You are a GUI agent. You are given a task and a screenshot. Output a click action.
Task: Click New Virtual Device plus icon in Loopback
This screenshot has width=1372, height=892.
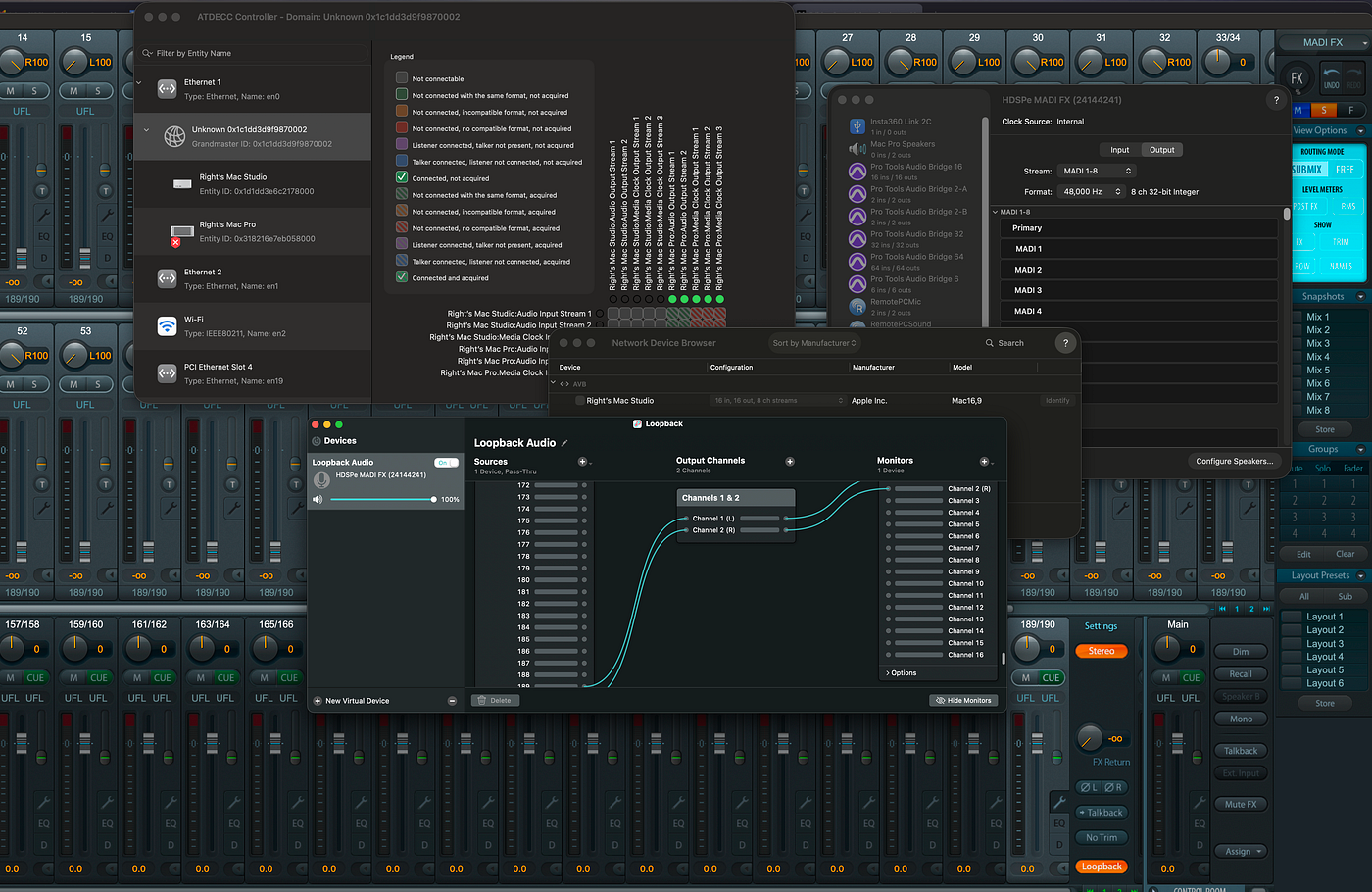click(318, 701)
